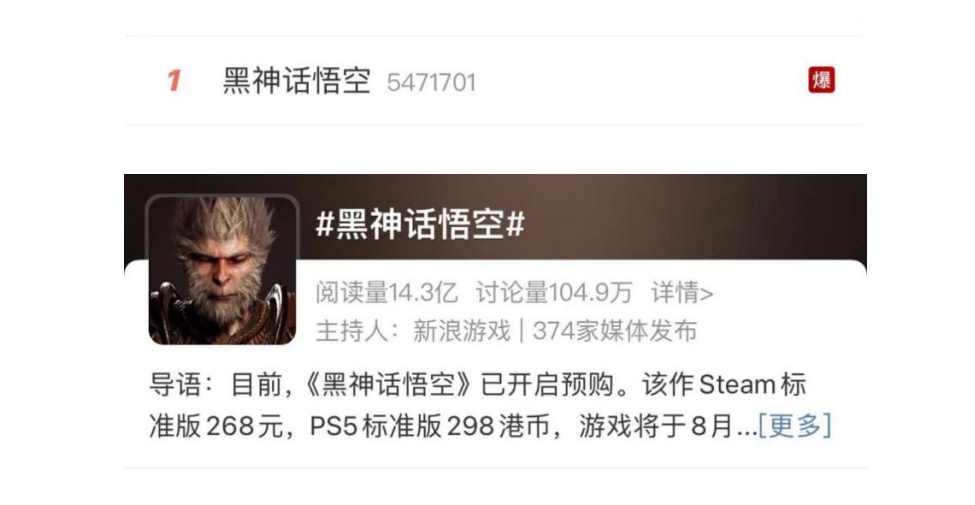Open the #黑神话悟空# hashtag title

click(x=420, y=224)
